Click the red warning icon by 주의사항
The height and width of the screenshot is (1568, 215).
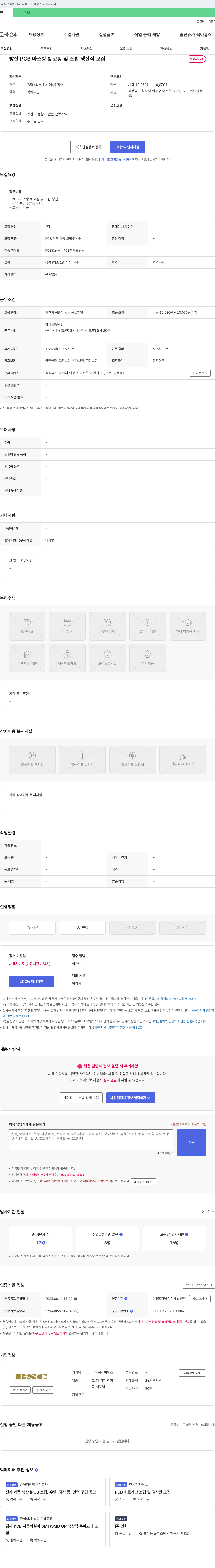(80, 1066)
